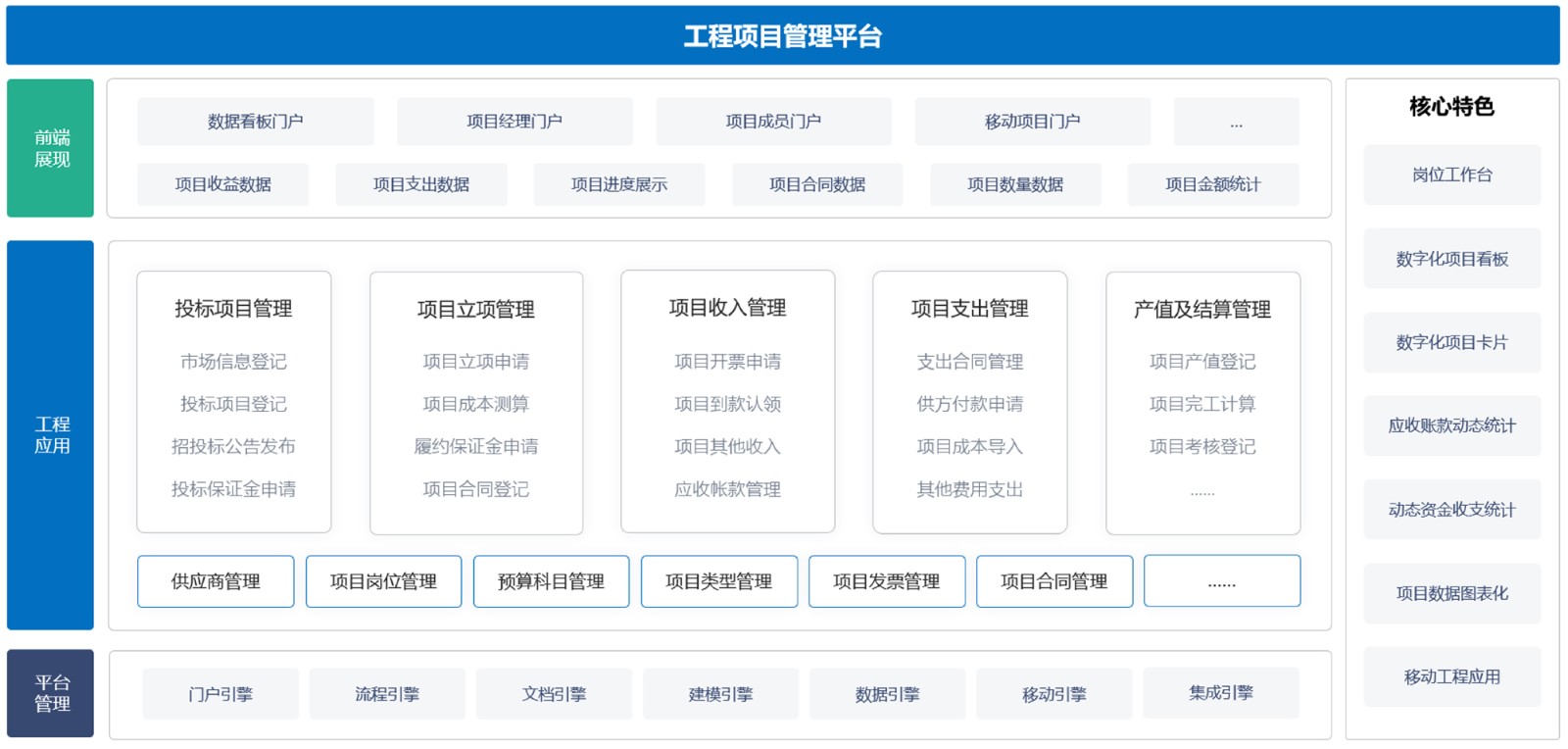Viewport: 1568px width, 749px height.
Task: Click the 工程项目管理平台 title banner
Action: point(783,36)
